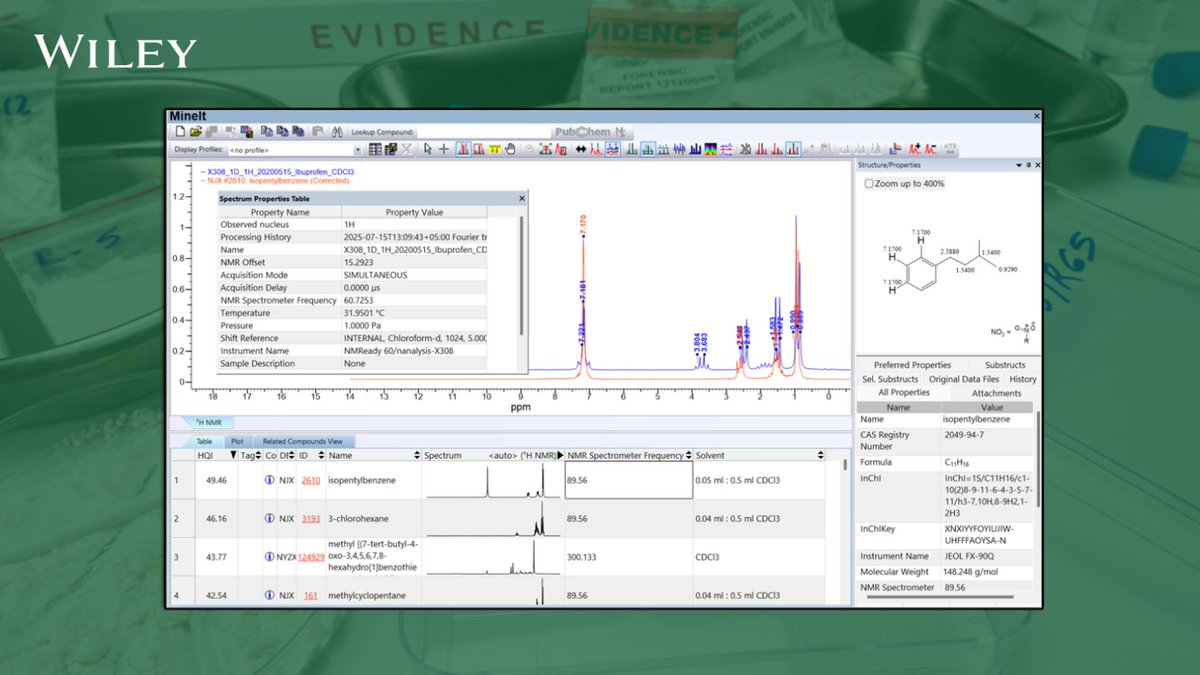
Task: Open the All Properties tab
Action: tap(904, 393)
